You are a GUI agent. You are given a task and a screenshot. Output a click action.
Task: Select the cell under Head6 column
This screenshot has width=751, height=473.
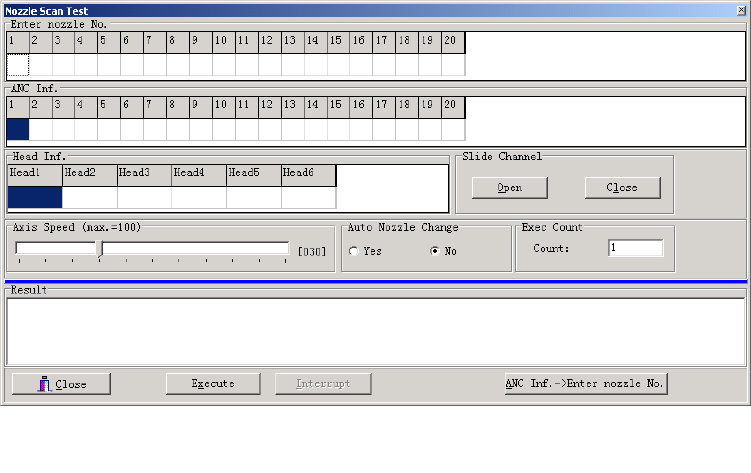pyautogui.click(x=308, y=197)
